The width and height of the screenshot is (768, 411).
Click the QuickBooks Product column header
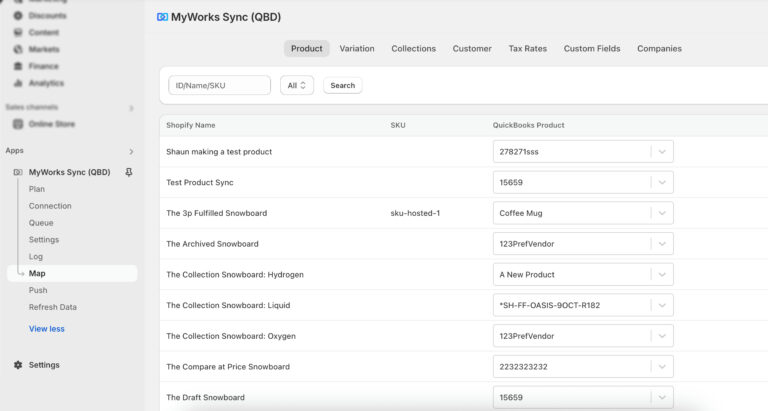coord(528,125)
